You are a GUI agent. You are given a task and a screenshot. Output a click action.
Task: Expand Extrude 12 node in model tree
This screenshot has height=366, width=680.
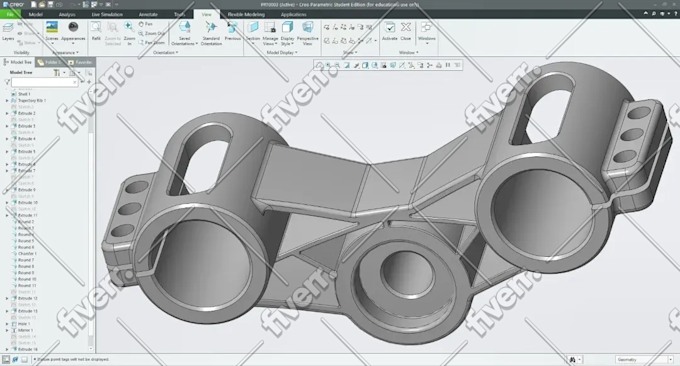(7, 298)
